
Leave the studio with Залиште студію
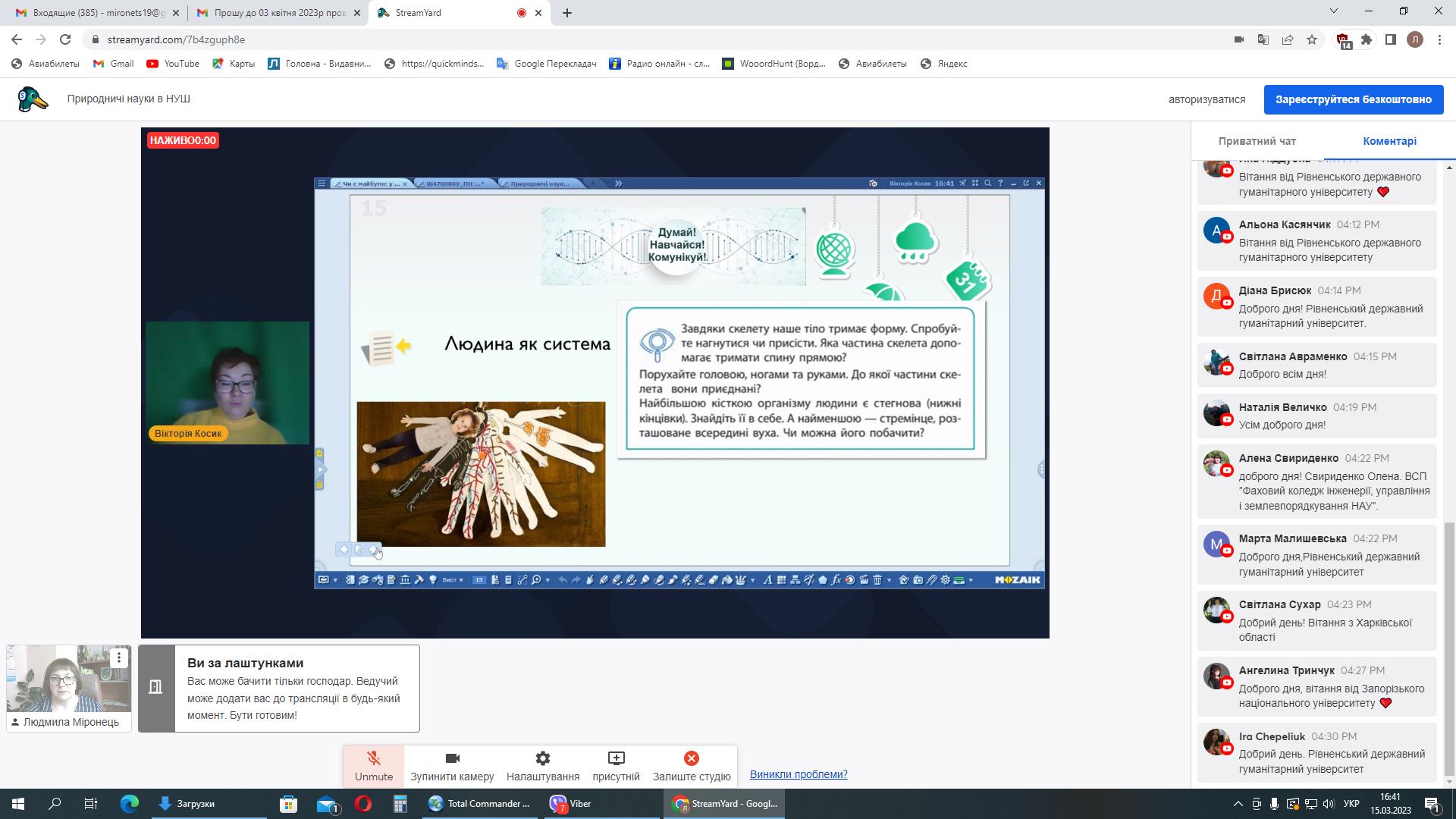(x=692, y=767)
